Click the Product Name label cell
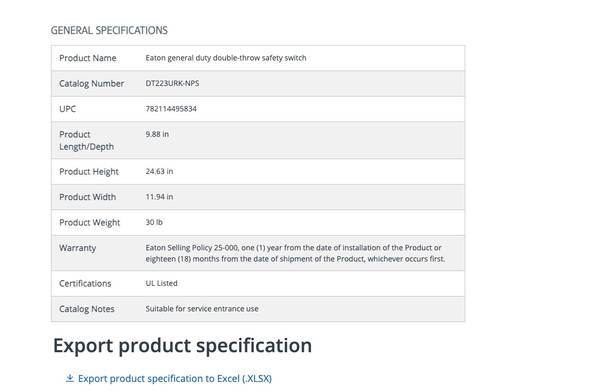This screenshot has height=392, width=600. click(x=88, y=58)
